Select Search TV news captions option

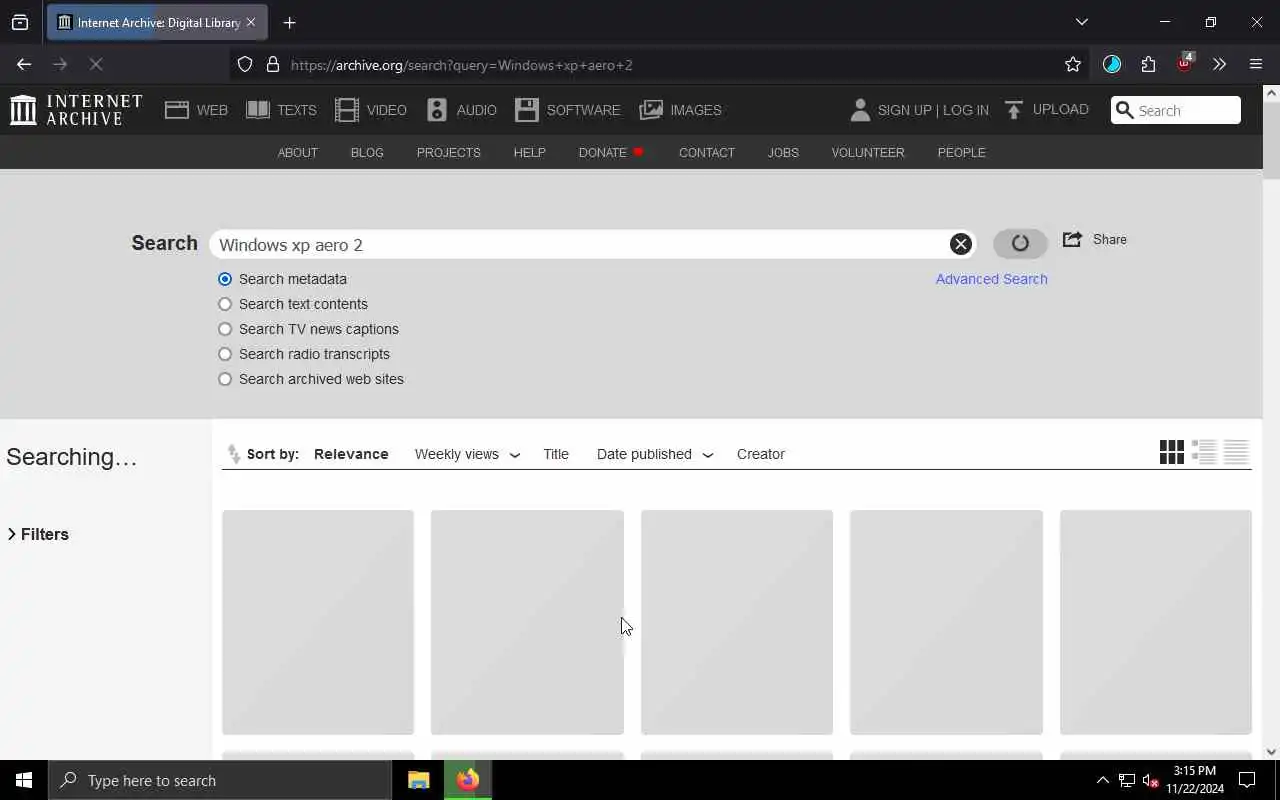[225, 329]
